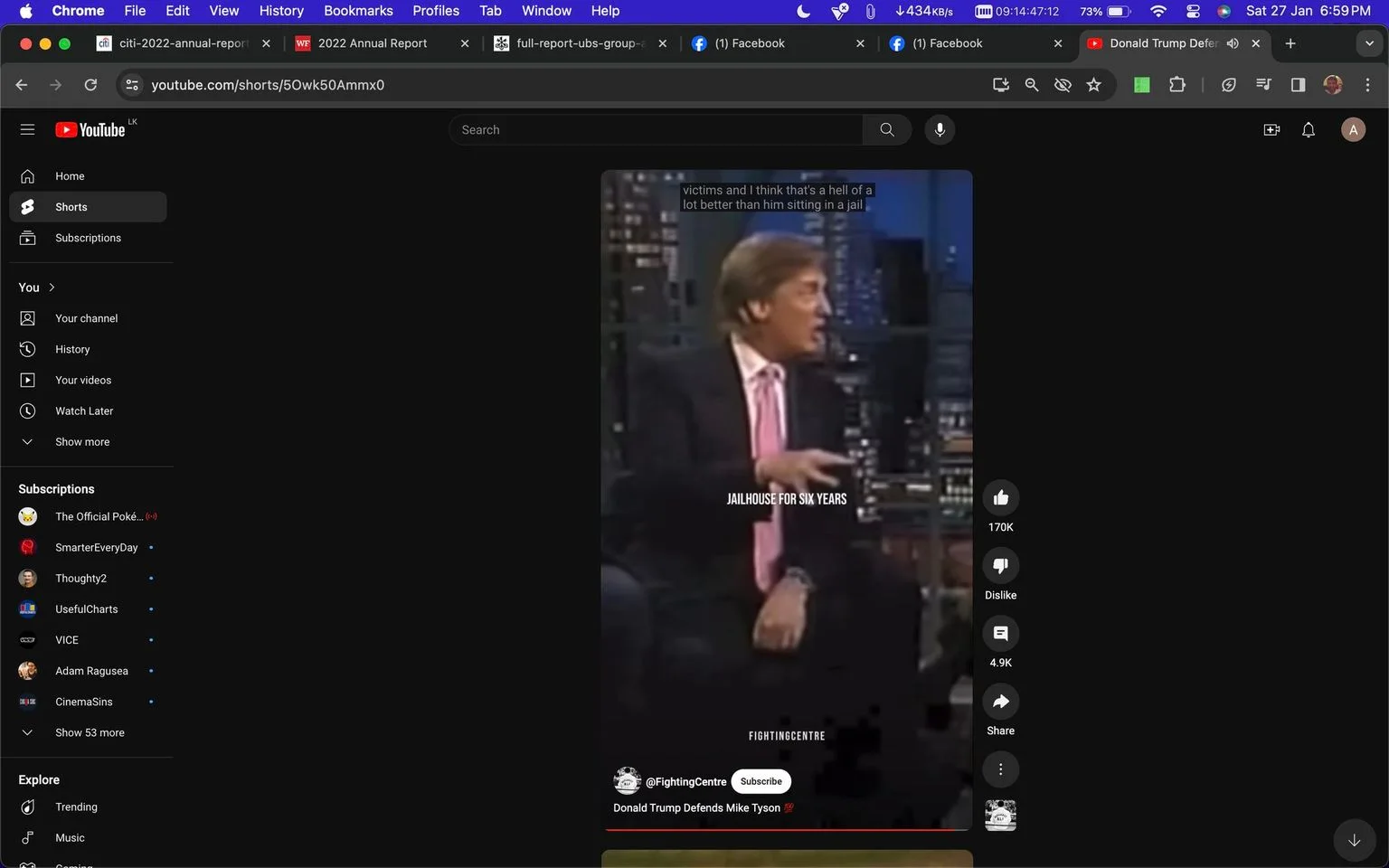The height and width of the screenshot is (868, 1389).
Task: Share this YouTube Short
Action: click(x=1000, y=702)
